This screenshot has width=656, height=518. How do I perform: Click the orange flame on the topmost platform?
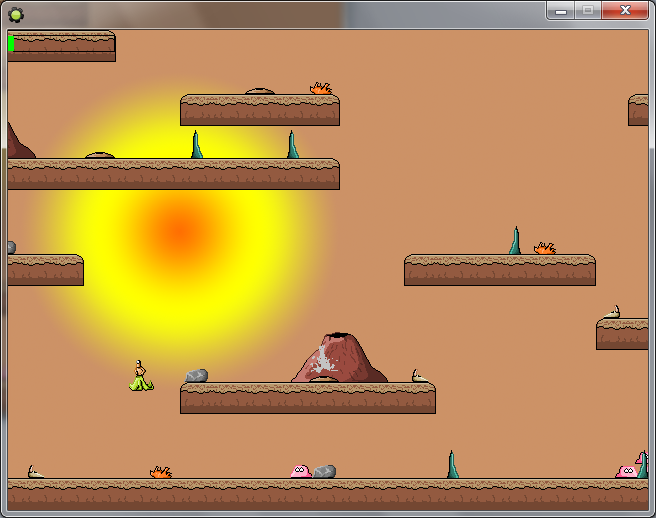click(320, 89)
